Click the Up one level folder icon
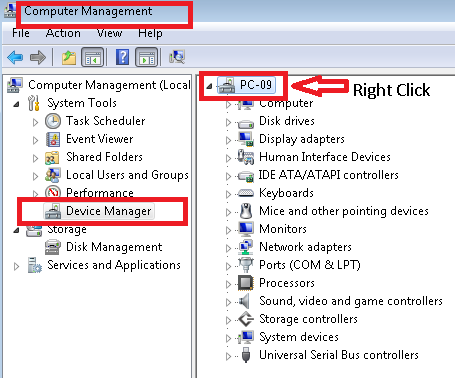The width and height of the screenshot is (455, 378). click(69, 57)
